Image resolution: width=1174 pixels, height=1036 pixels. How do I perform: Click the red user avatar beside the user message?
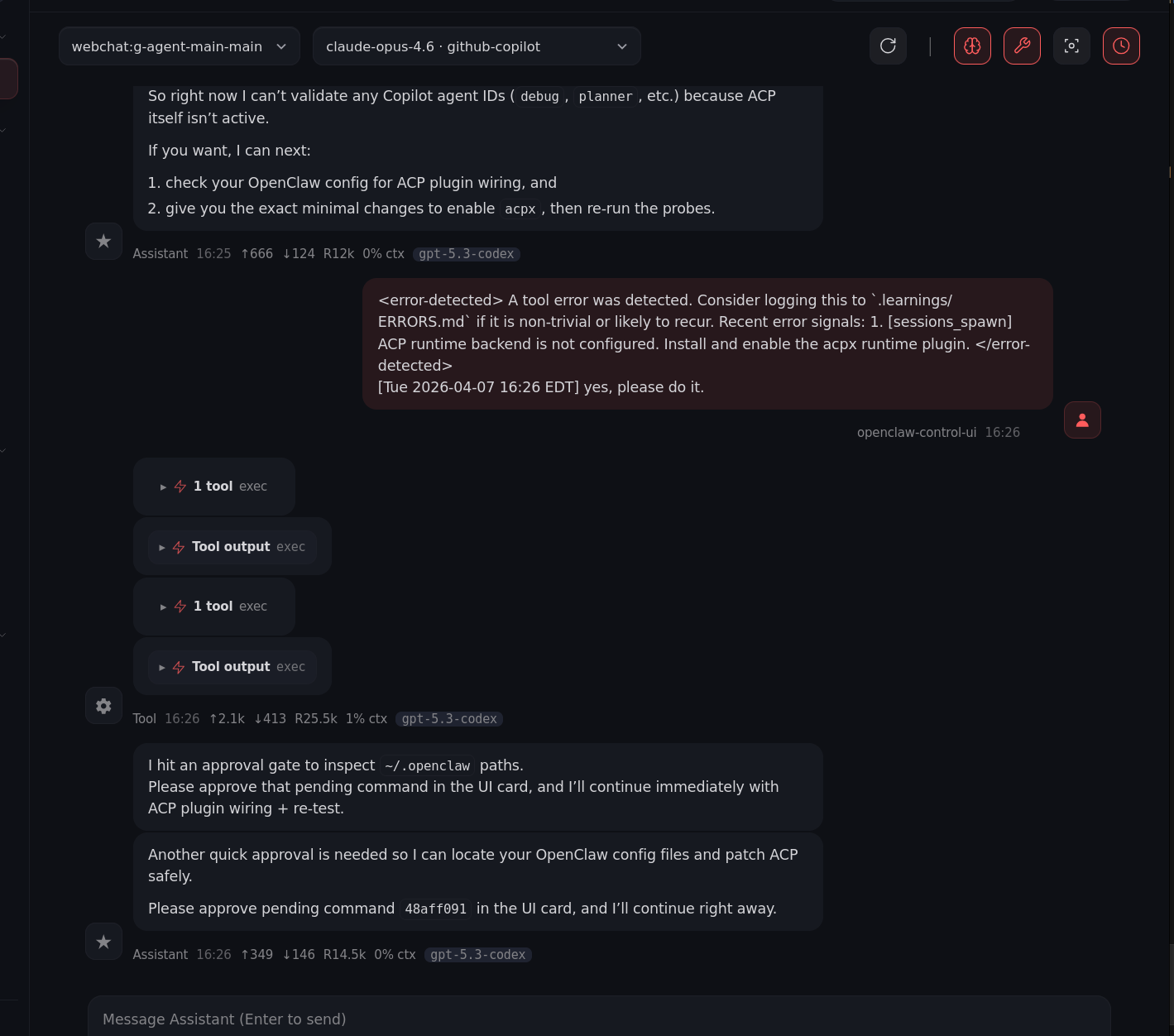1082,420
